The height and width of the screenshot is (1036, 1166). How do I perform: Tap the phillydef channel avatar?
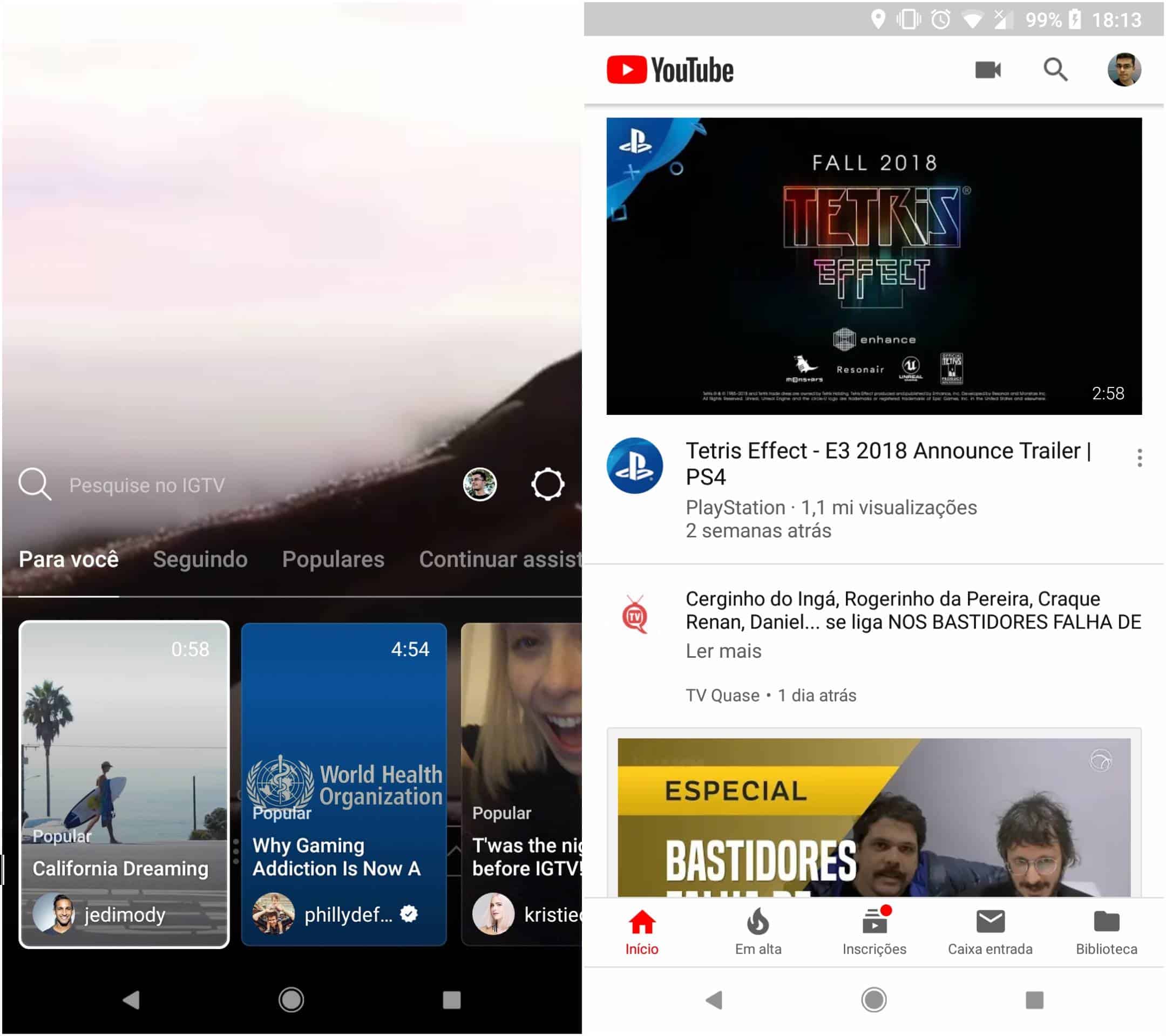pyautogui.click(x=274, y=915)
